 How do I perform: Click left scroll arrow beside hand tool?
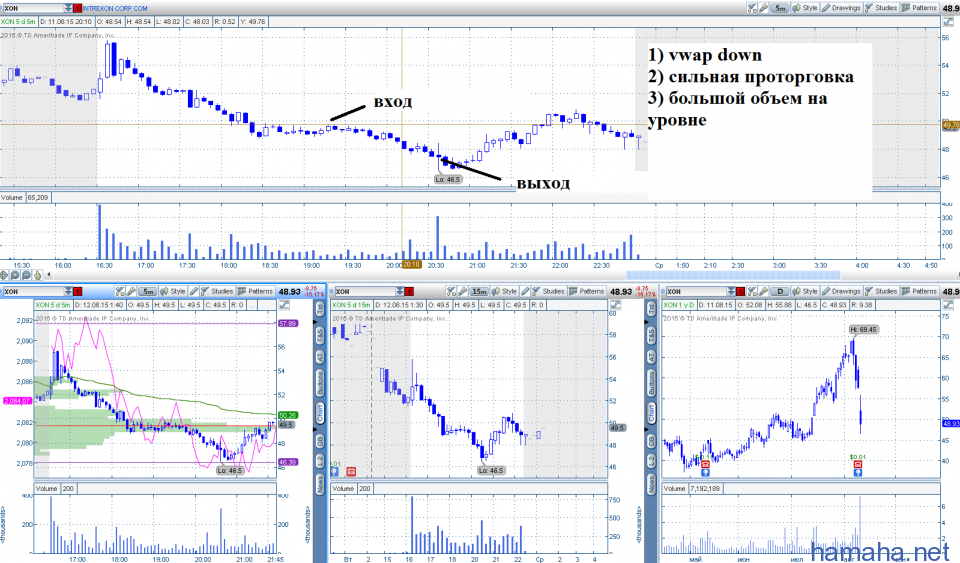(49, 275)
